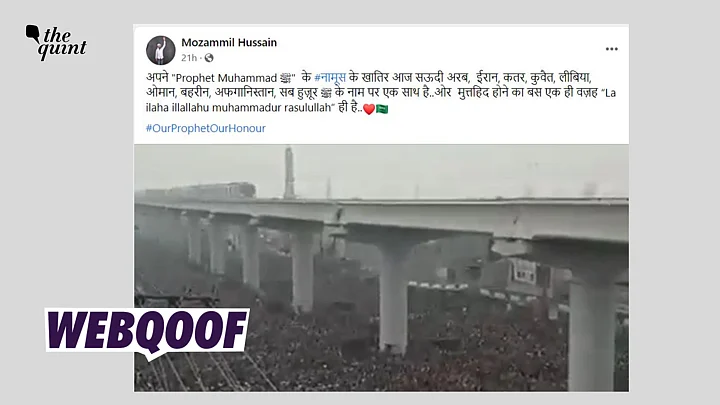720x405 pixels.
Task: Click the globe public-audience icon
Action: click(209, 58)
